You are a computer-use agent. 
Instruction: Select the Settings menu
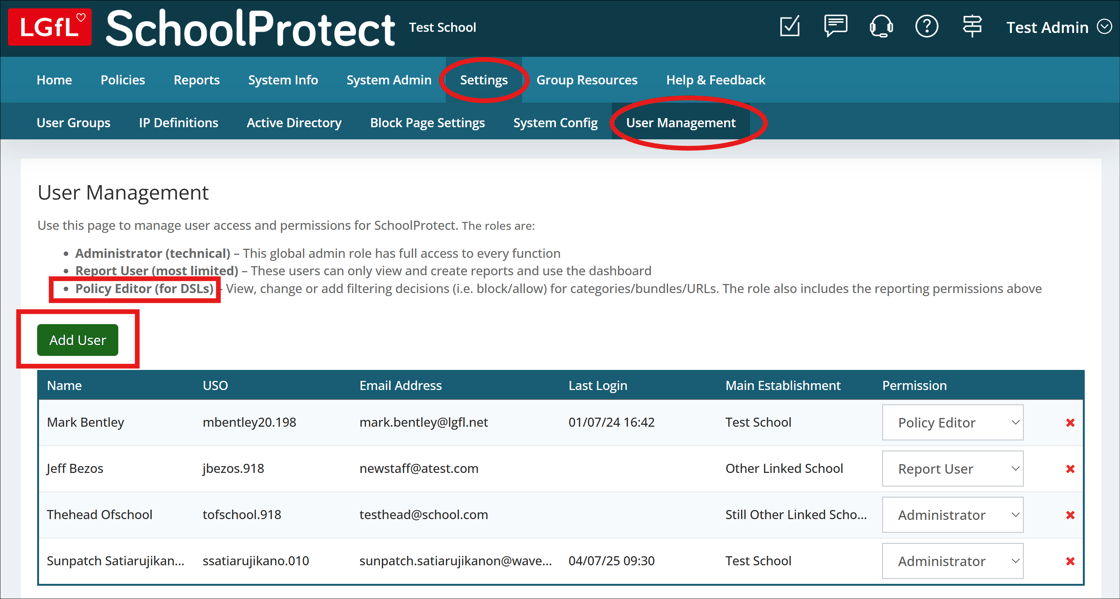[x=484, y=80]
